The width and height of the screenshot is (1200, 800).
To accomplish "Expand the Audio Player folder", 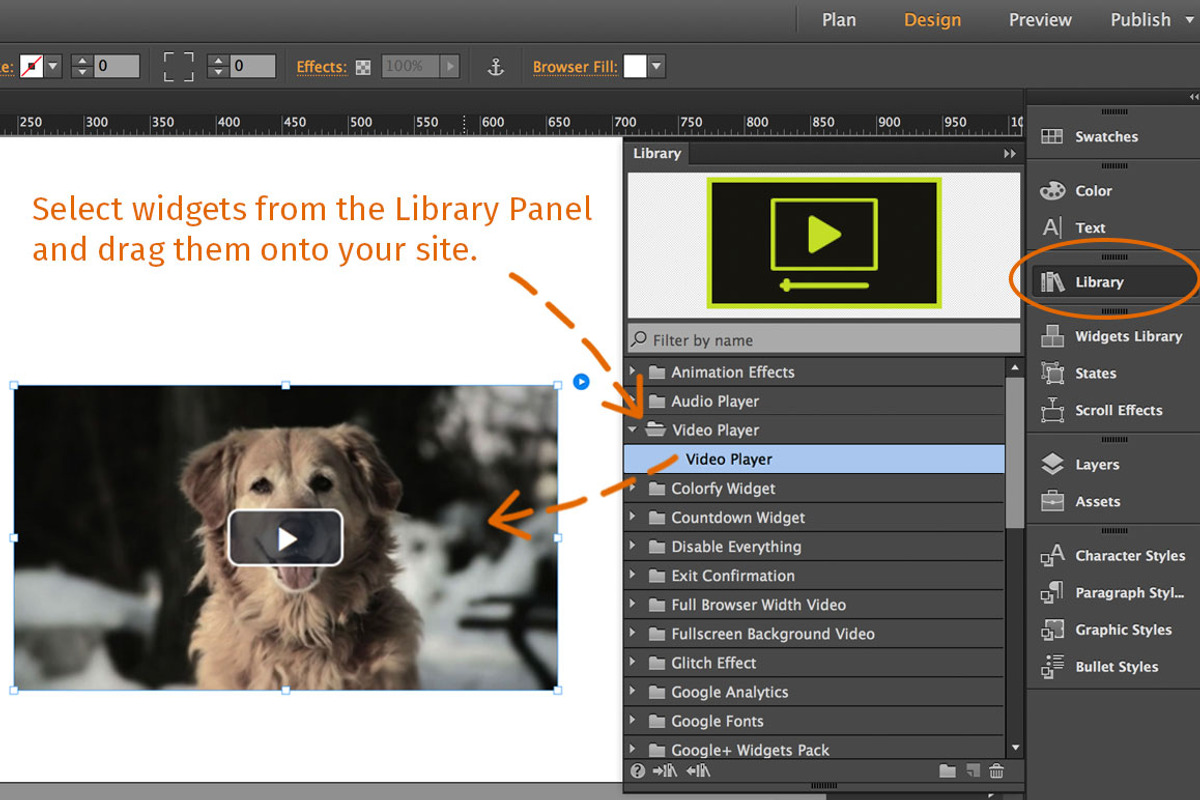I will point(633,401).
